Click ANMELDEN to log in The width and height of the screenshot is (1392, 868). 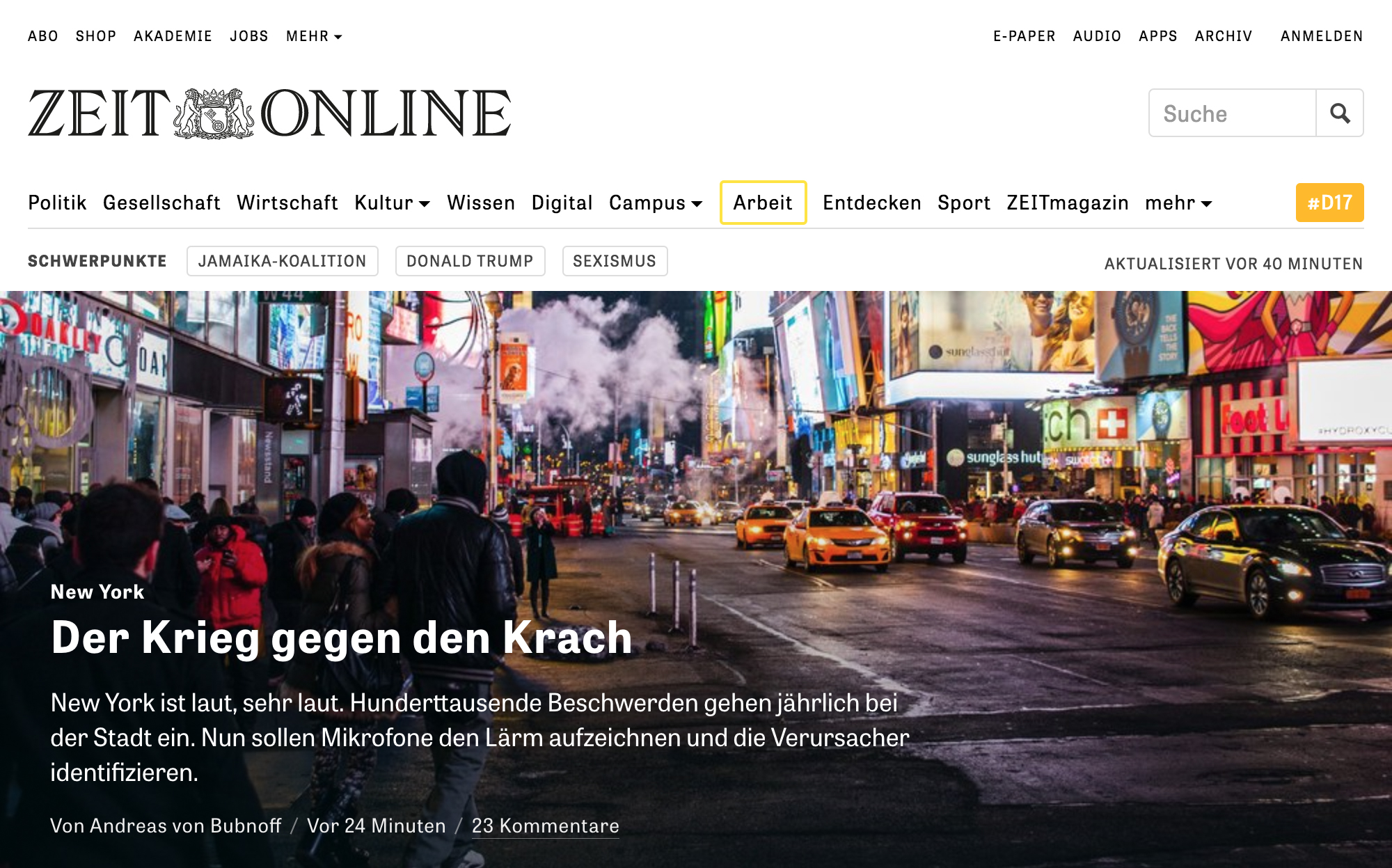pos(1322,36)
